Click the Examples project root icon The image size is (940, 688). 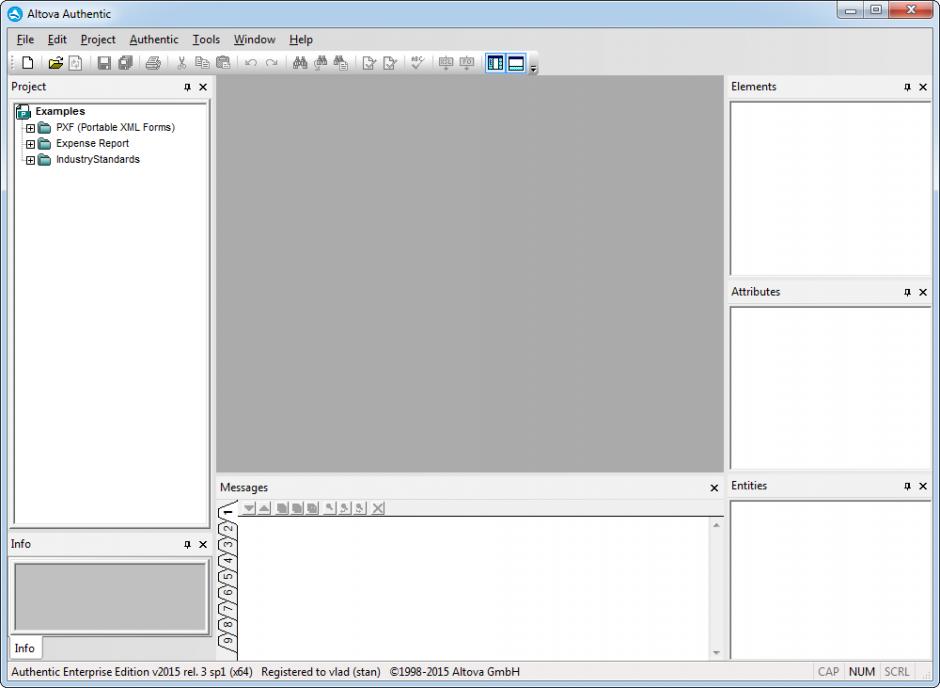point(23,111)
